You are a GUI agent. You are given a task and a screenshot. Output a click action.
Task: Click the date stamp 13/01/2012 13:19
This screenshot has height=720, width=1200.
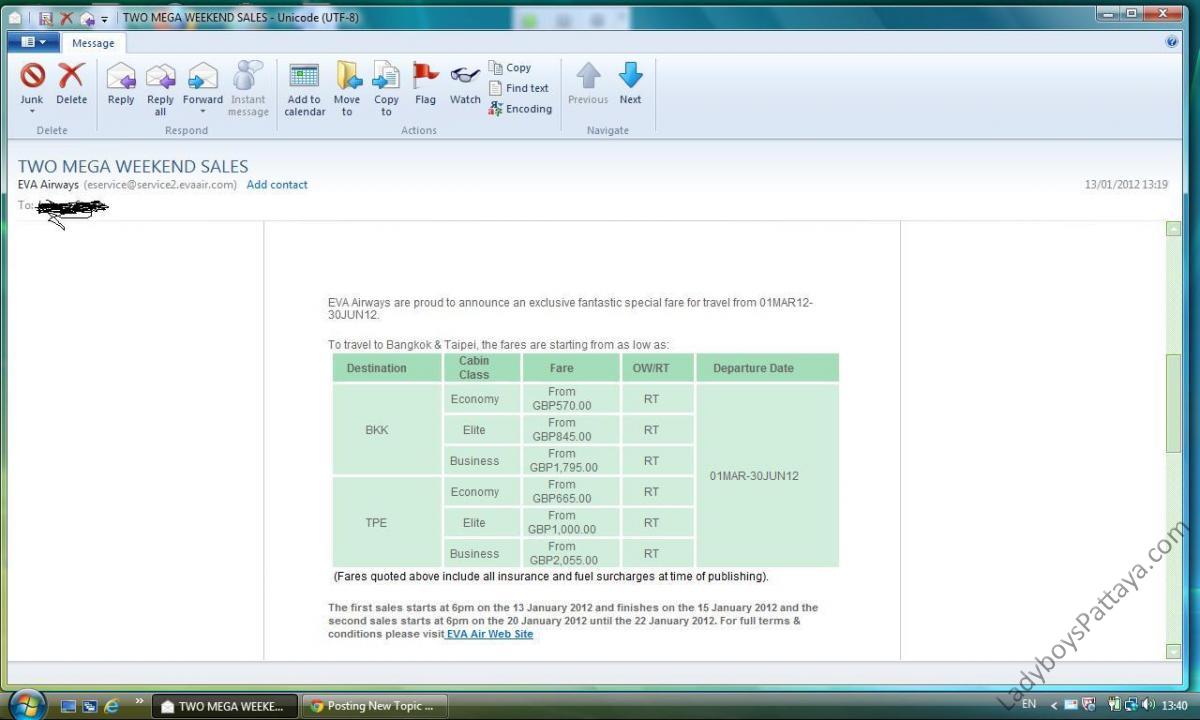[1126, 185]
